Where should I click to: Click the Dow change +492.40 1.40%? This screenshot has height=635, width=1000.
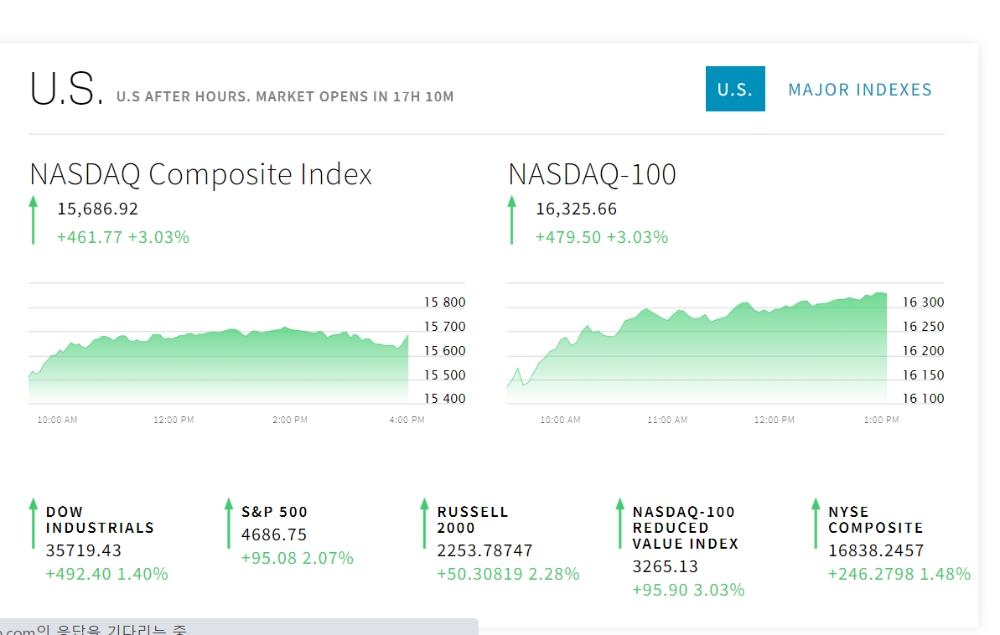(107, 574)
